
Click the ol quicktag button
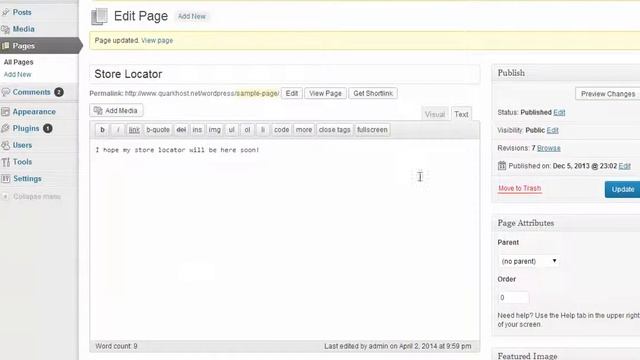tap(247, 130)
